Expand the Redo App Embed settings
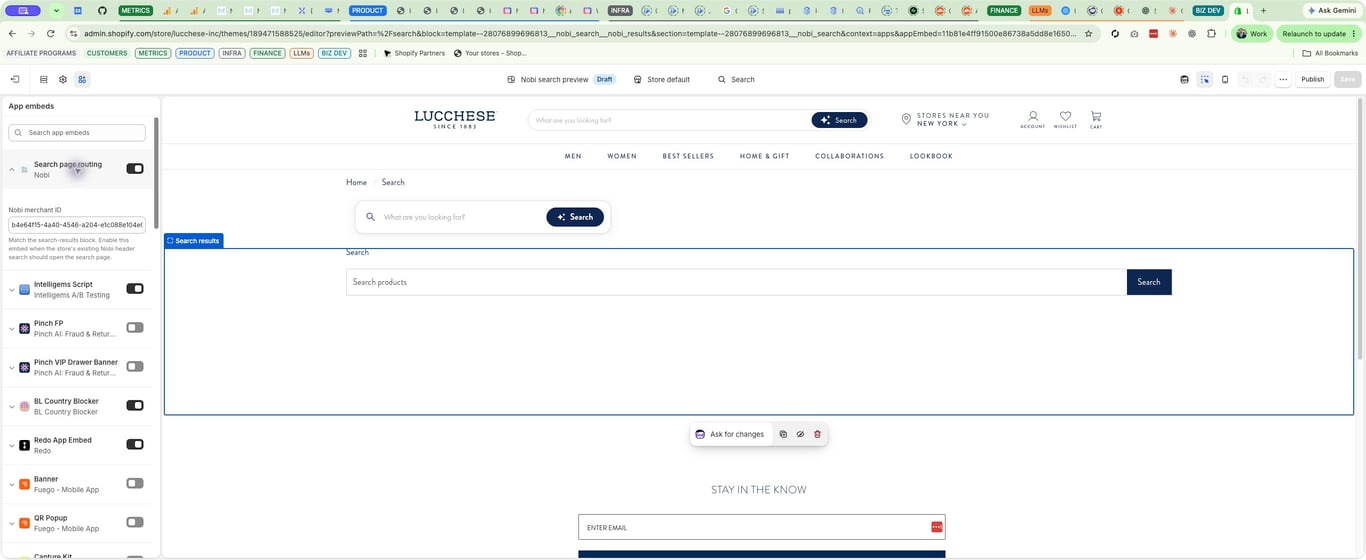 pos(12,445)
